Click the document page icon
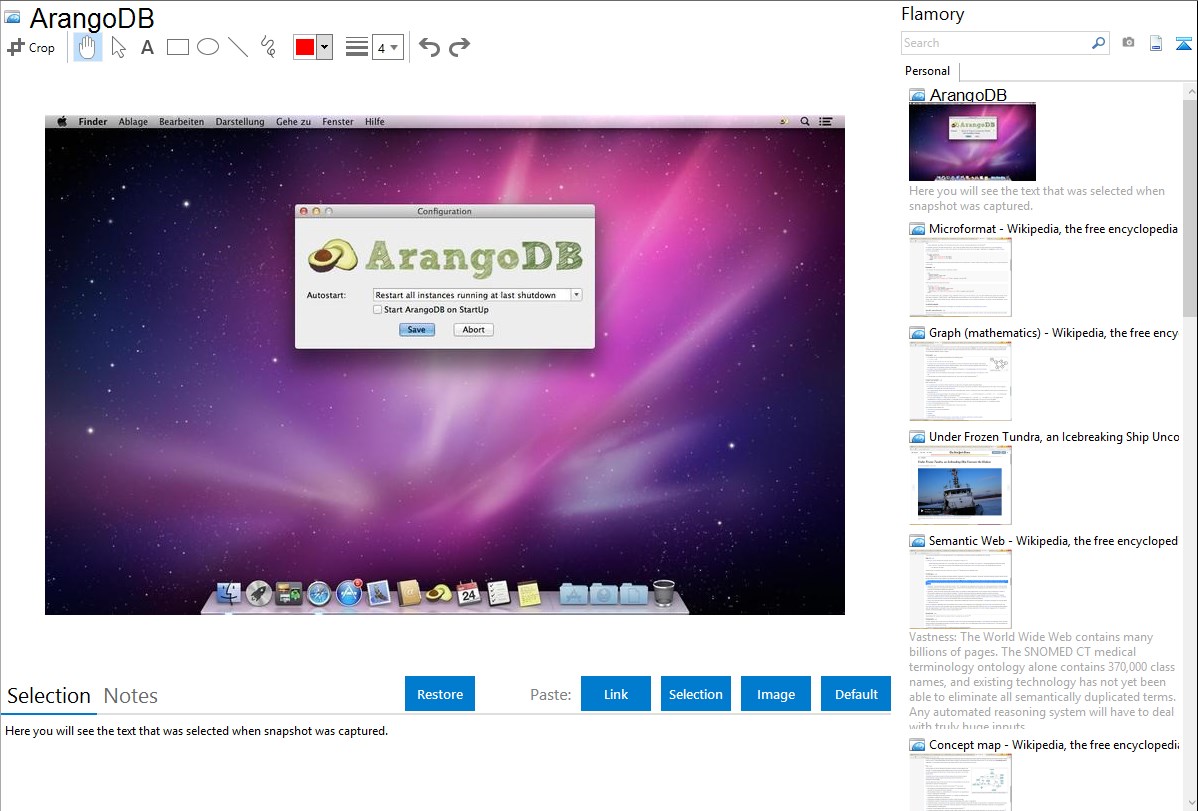This screenshot has height=811, width=1198. 1156,44
